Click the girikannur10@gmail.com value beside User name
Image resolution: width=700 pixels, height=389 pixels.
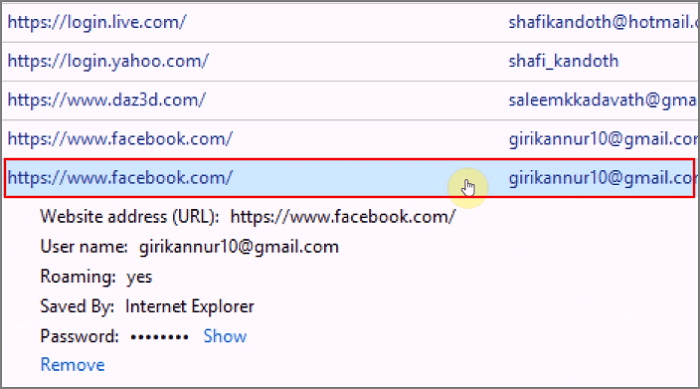click(239, 247)
